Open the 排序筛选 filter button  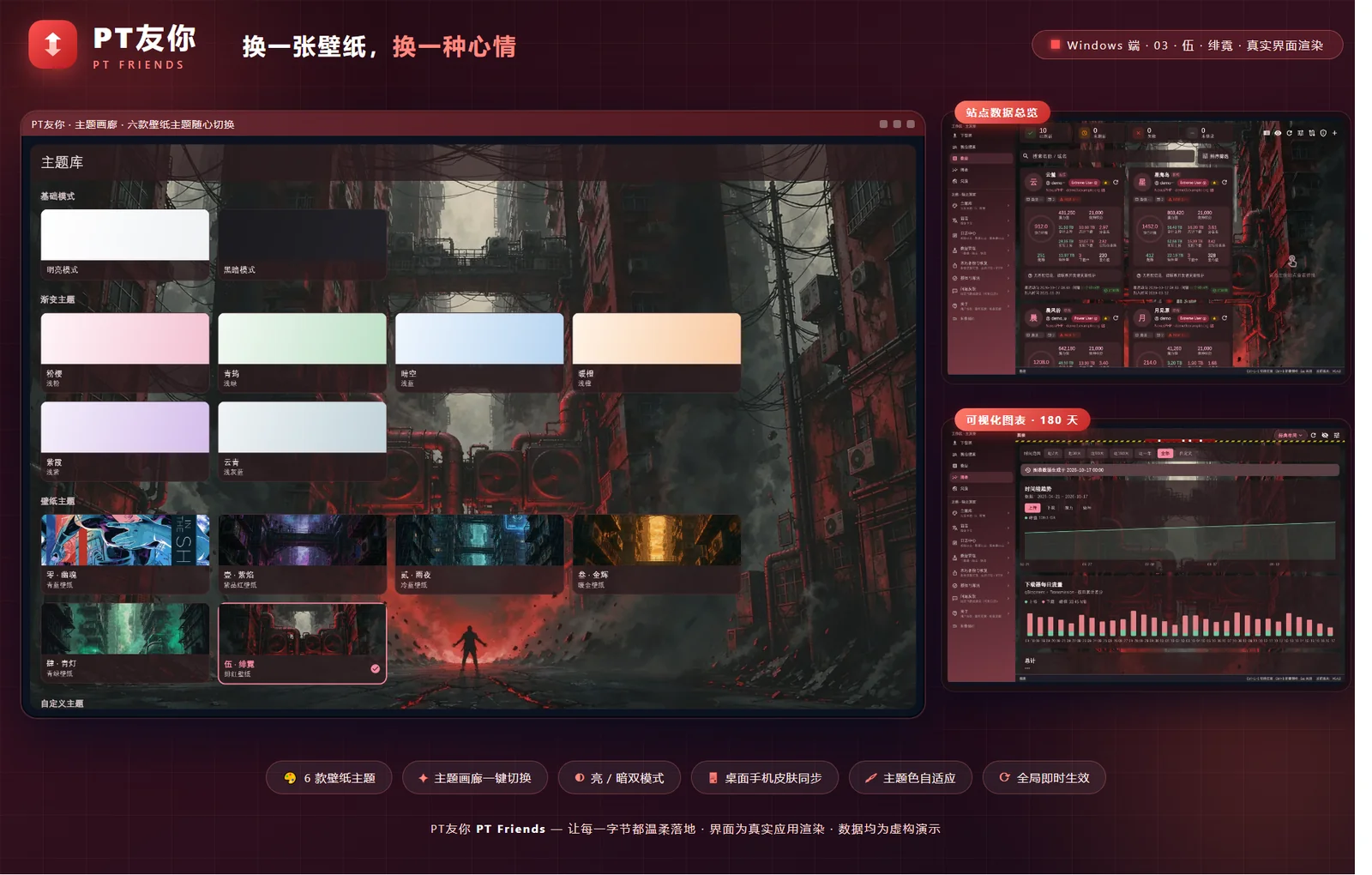pos(1216,156)
